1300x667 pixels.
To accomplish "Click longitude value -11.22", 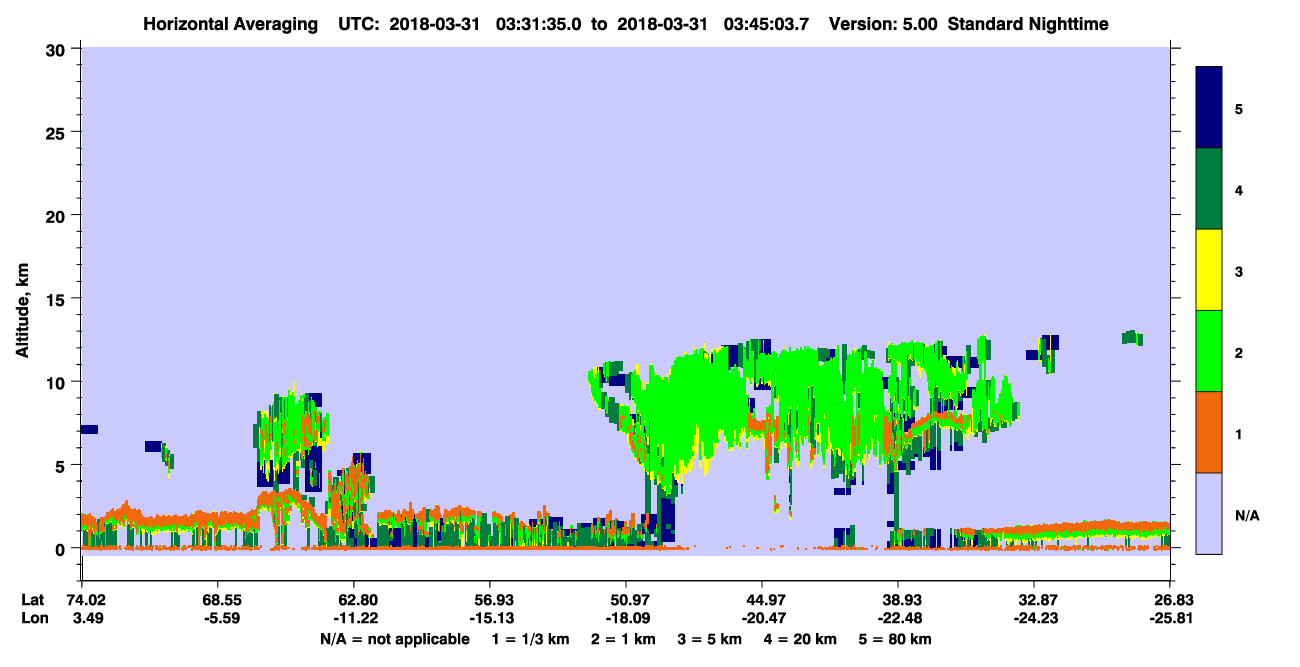I will coord(354,618).
